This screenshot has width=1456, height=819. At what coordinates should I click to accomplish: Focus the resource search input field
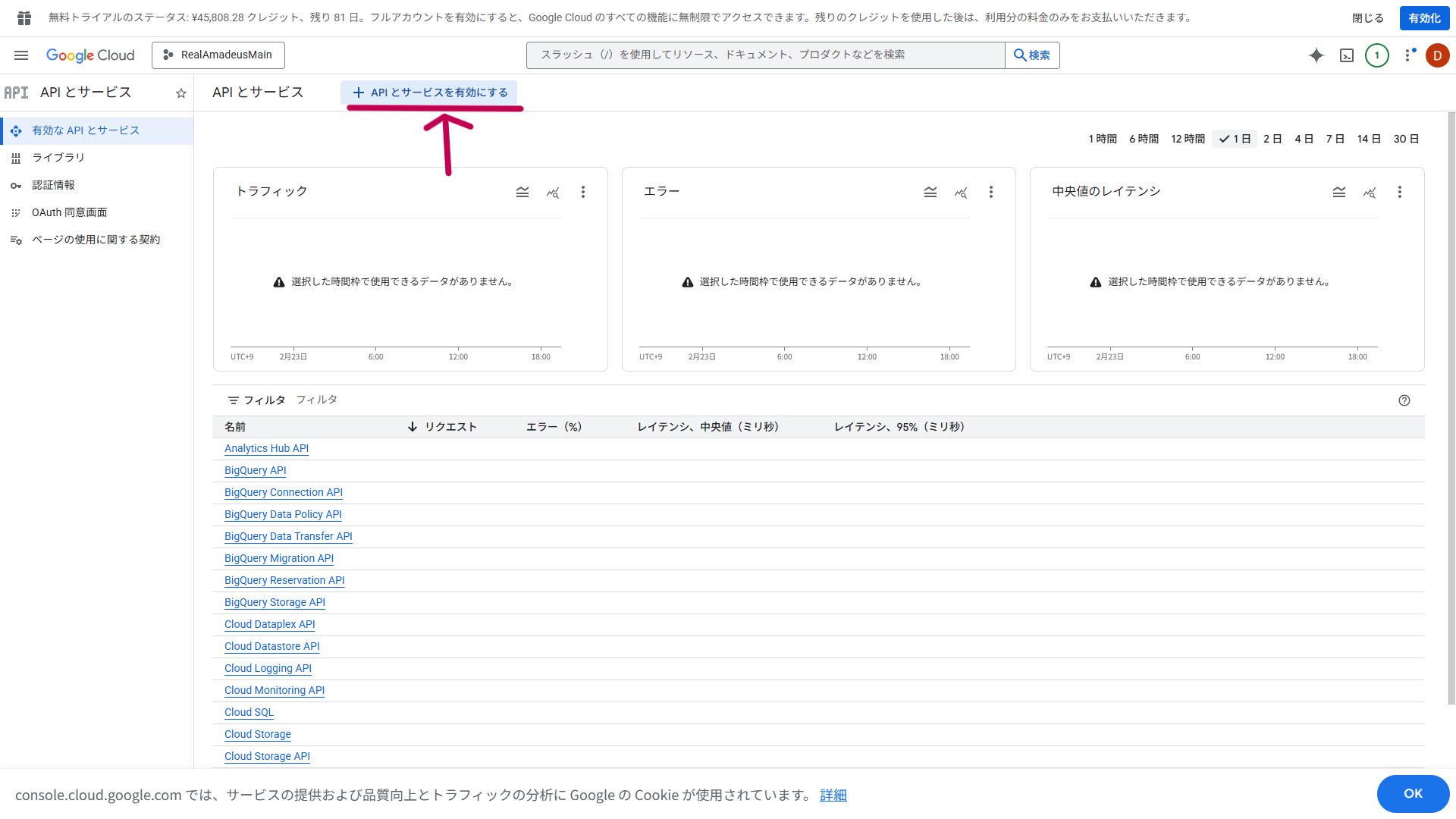pos(766,55)
